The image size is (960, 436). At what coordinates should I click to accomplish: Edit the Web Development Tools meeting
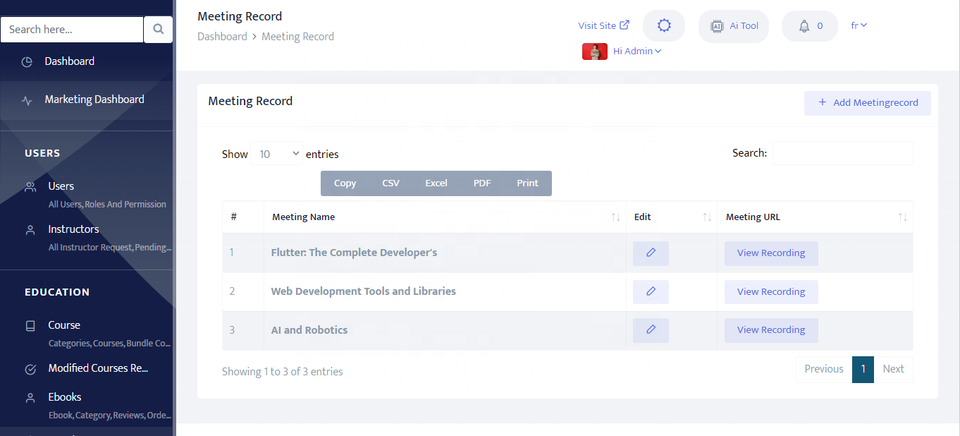coord(650,292)
